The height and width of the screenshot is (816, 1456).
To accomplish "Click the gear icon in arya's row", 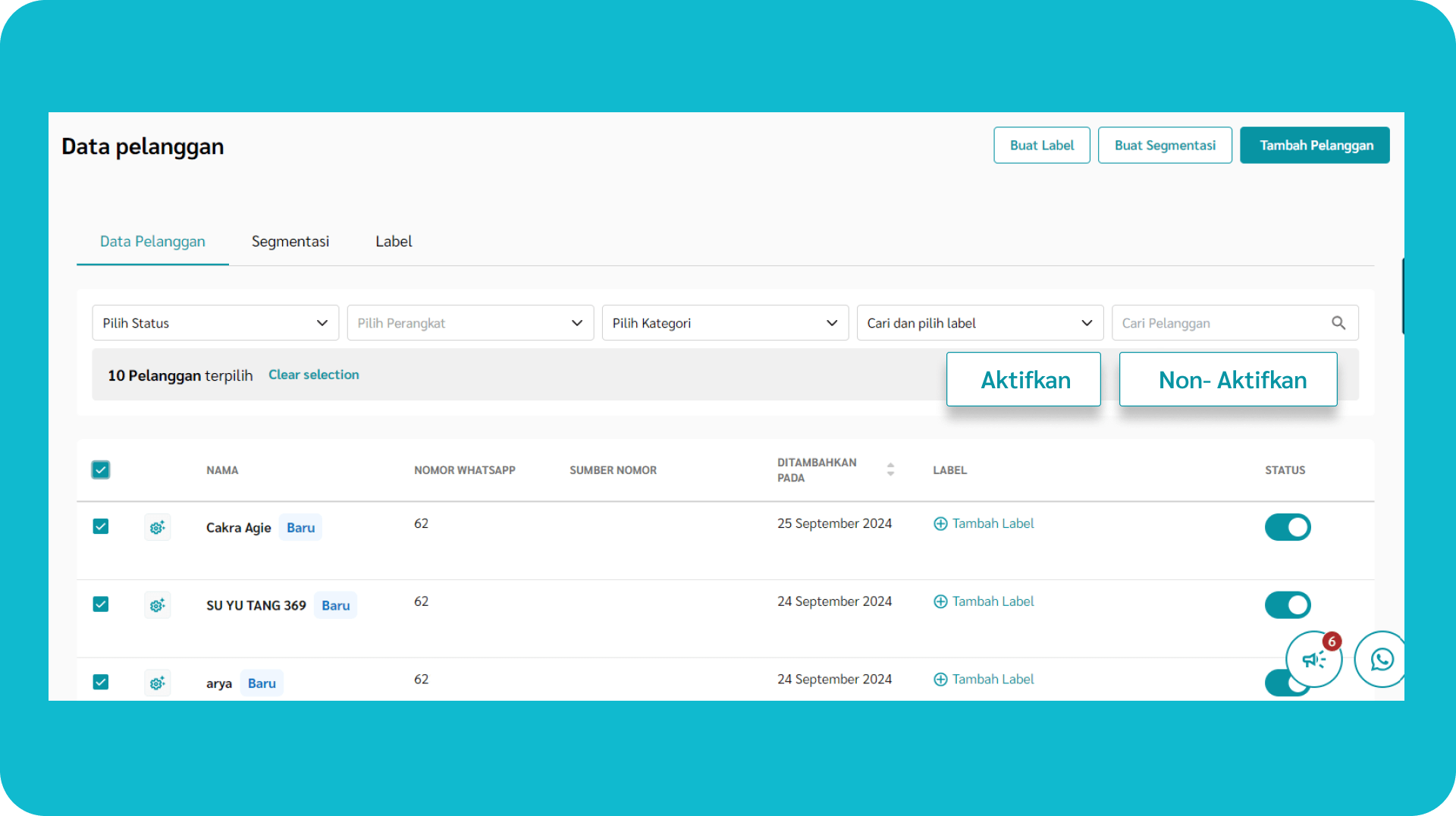I will [x=157, y=683].
